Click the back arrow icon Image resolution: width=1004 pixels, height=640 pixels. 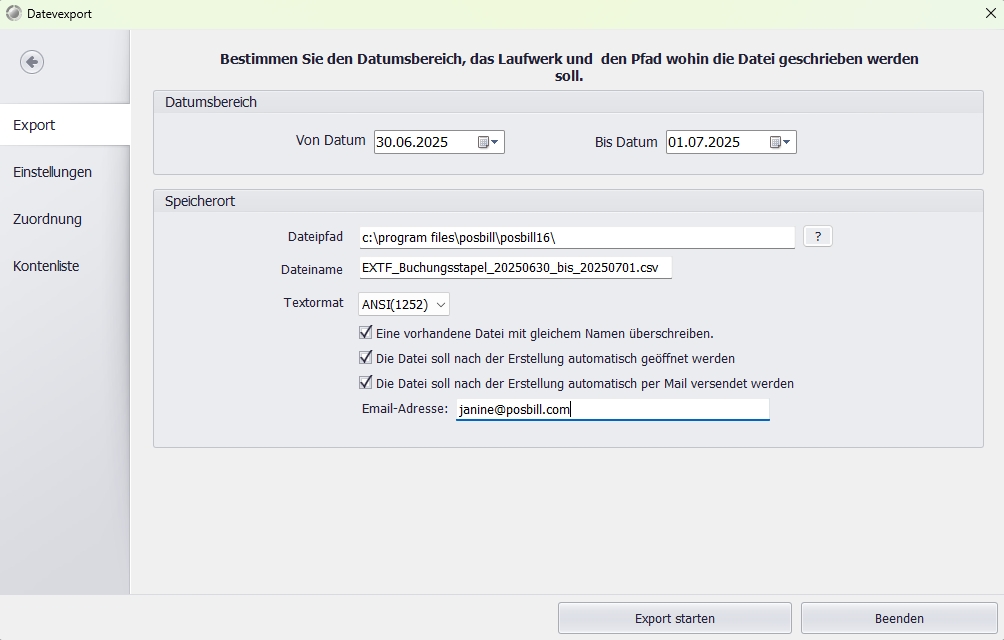coord(32,62)
